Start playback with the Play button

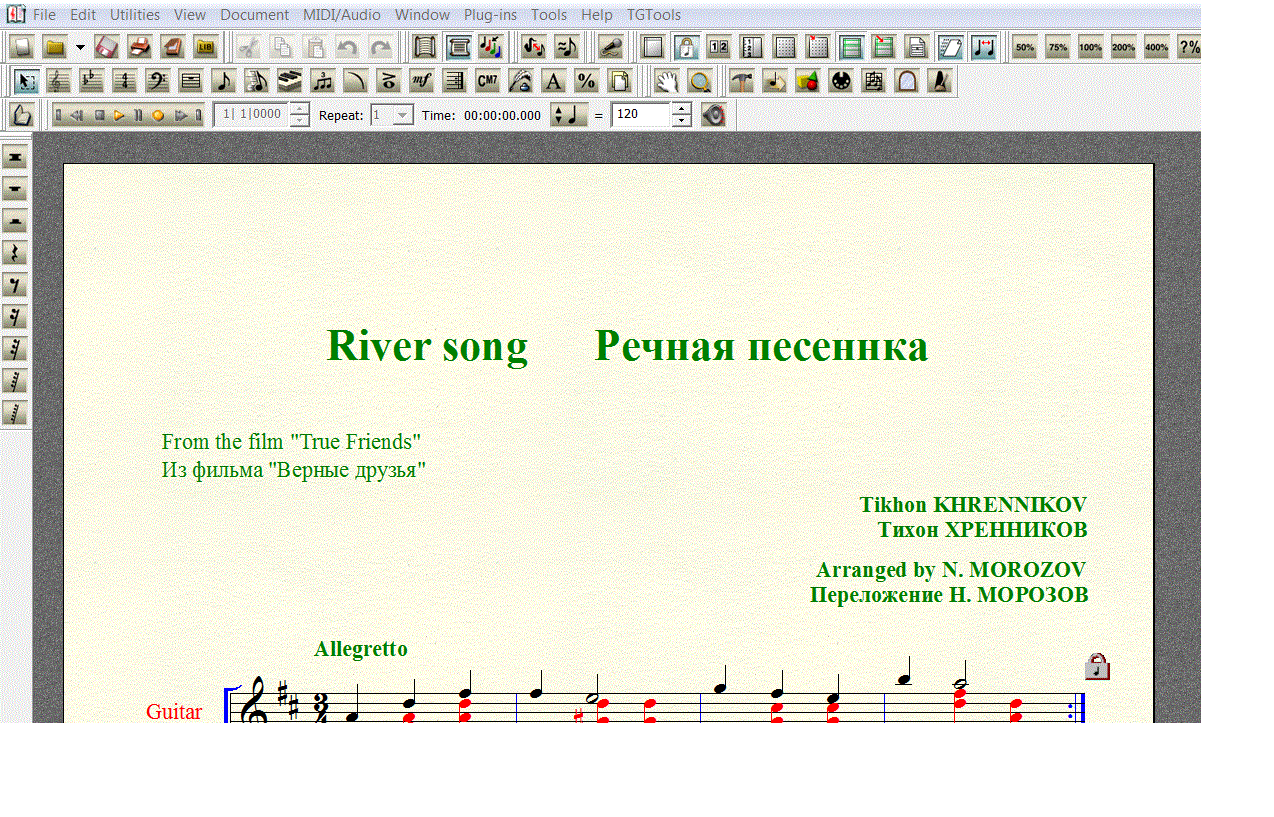pos(119,115)
